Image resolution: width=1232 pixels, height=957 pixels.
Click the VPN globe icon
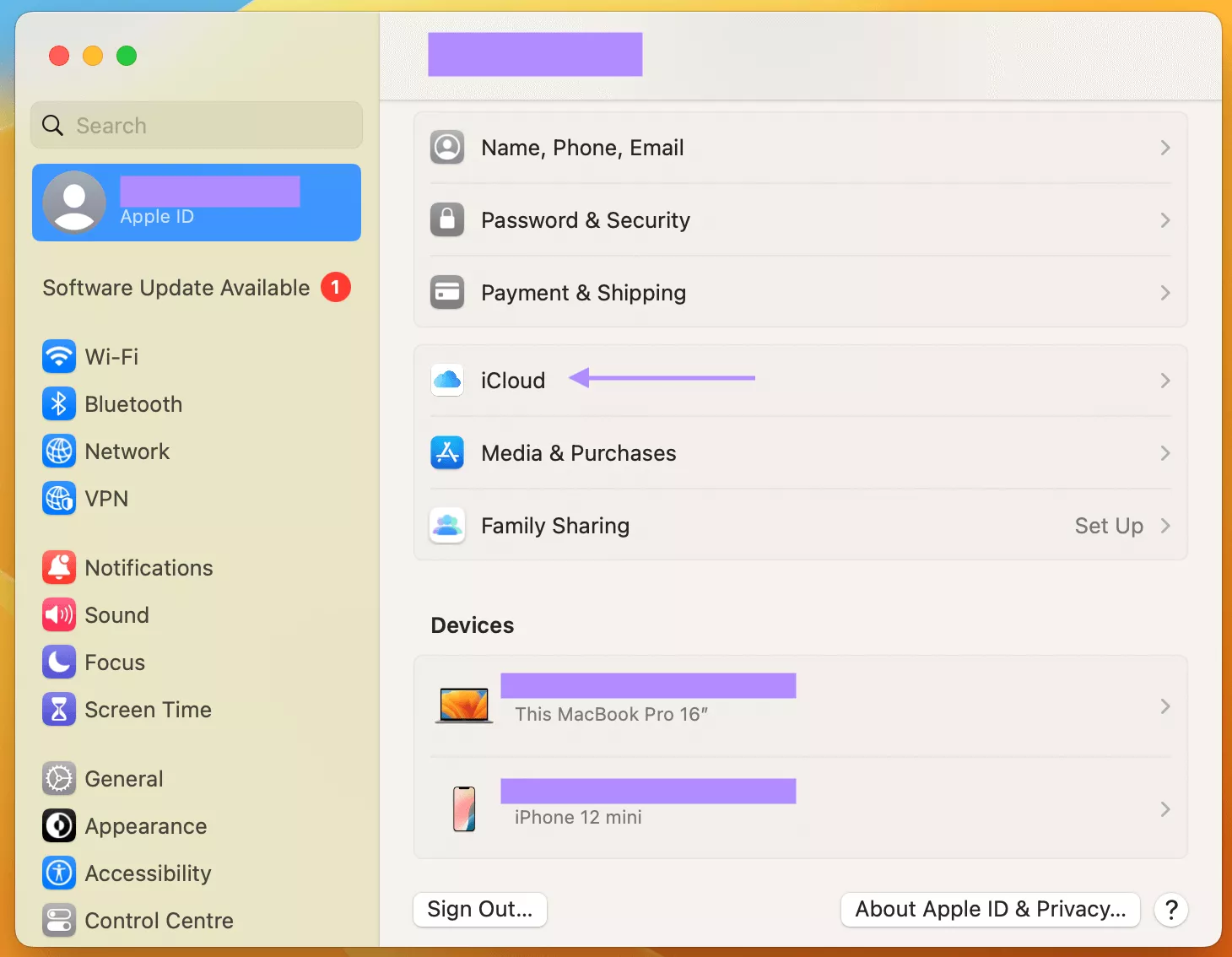(x=58, y=499)
